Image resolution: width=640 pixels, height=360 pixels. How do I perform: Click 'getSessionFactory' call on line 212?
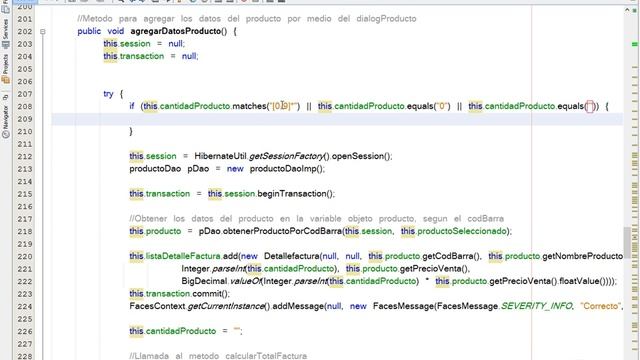(x=286, y=156)
